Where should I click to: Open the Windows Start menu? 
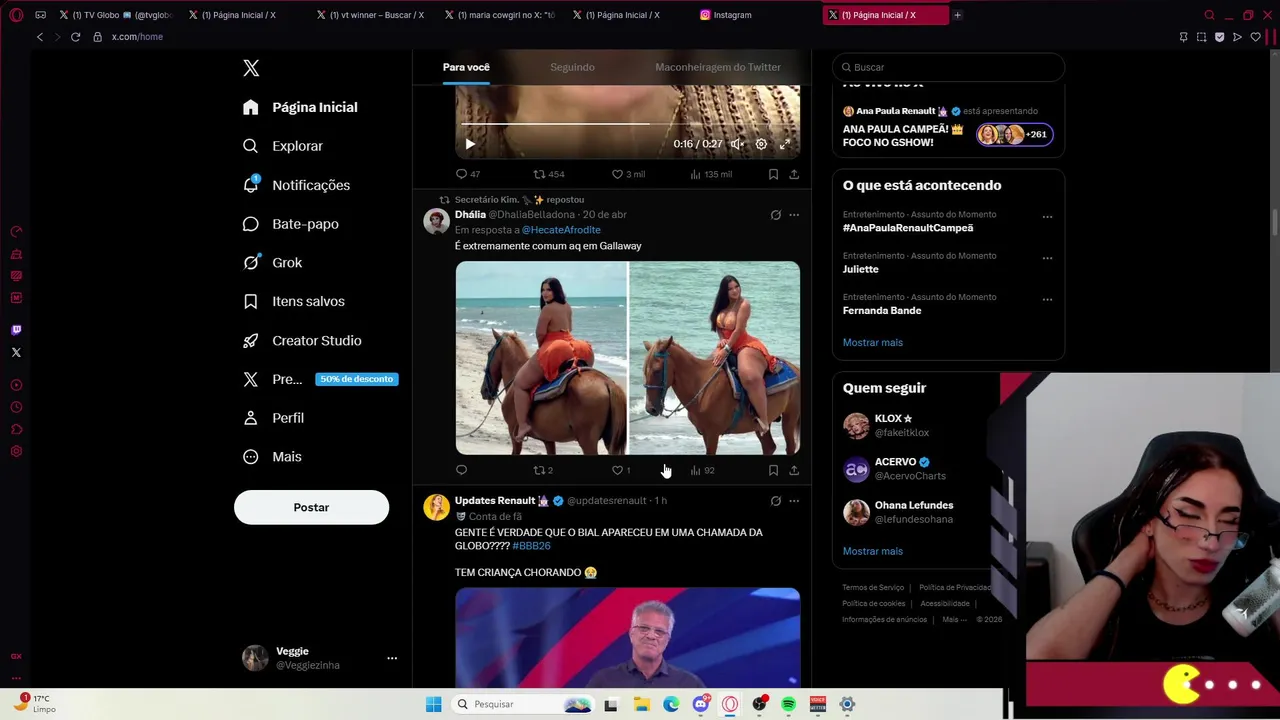[x=433, y=704]
